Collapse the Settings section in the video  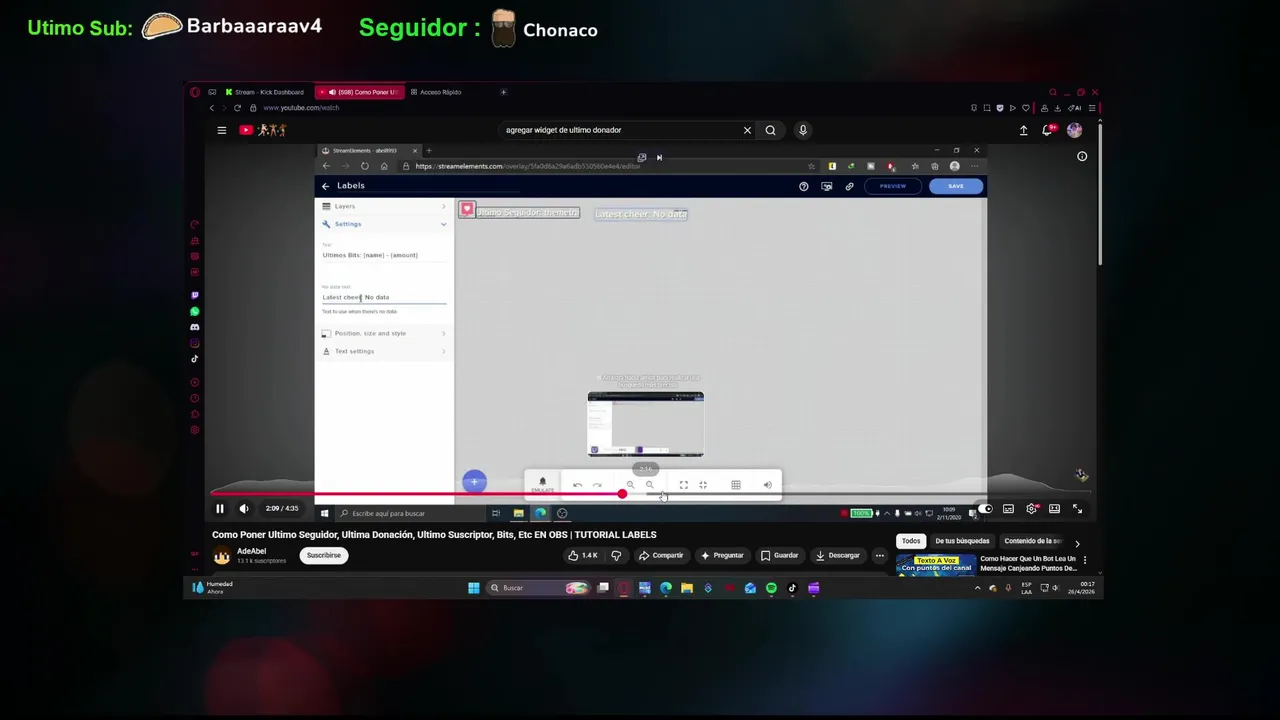click(384, 224)
